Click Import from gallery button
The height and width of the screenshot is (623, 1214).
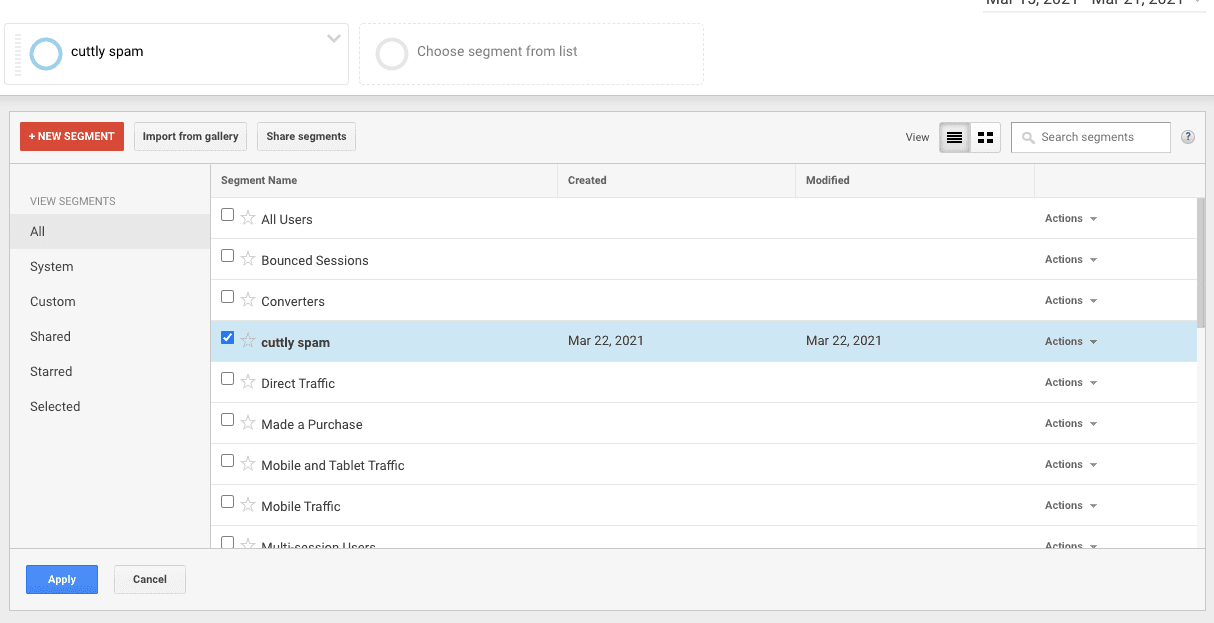pyautogui.click(x=190, y=136)
